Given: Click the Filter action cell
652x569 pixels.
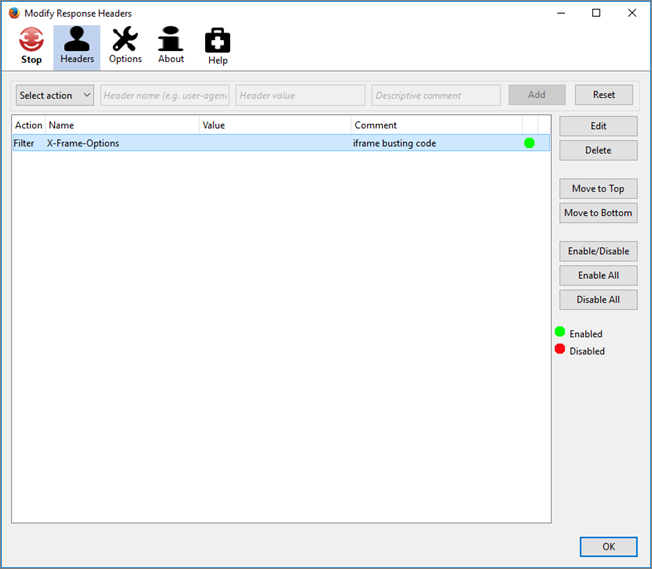Looking at the screenshot, I should point(24,143).
